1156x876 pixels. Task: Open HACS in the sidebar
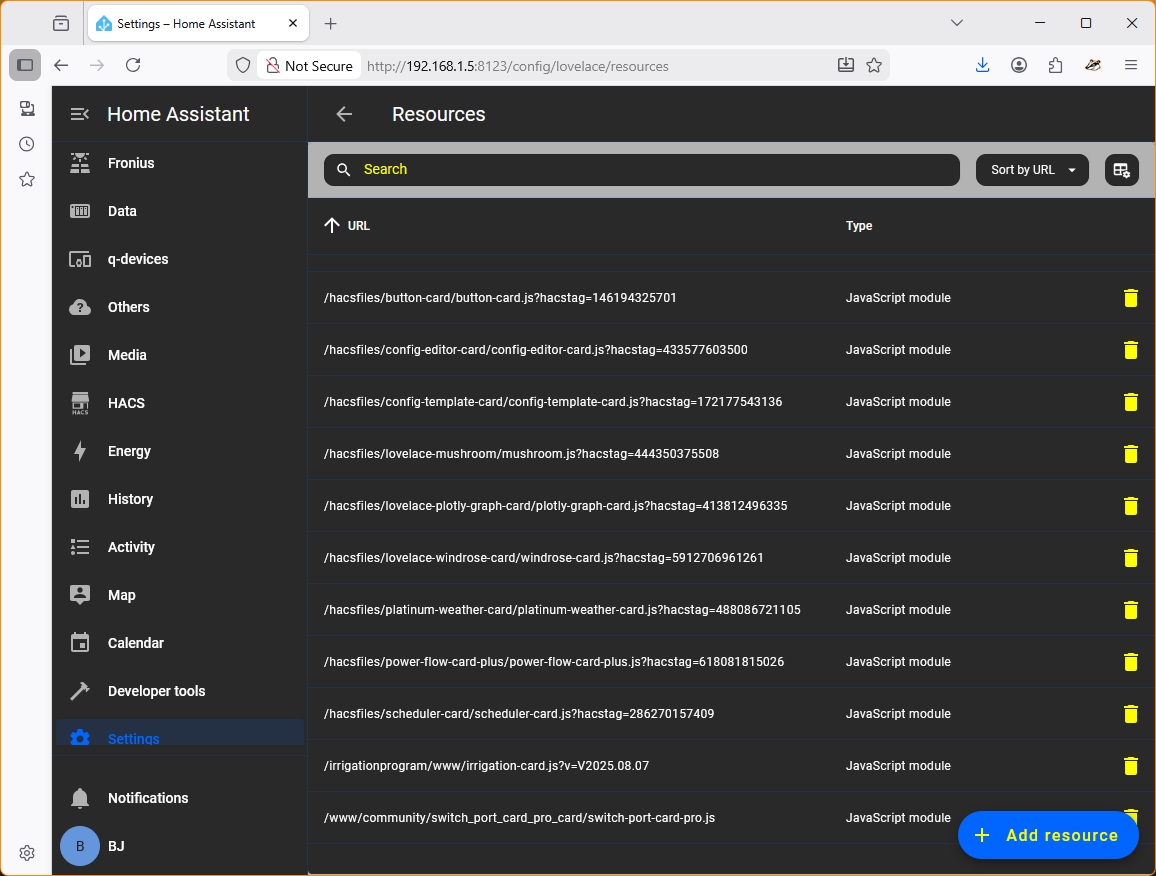pyautogui.click(x=126, y=403)
